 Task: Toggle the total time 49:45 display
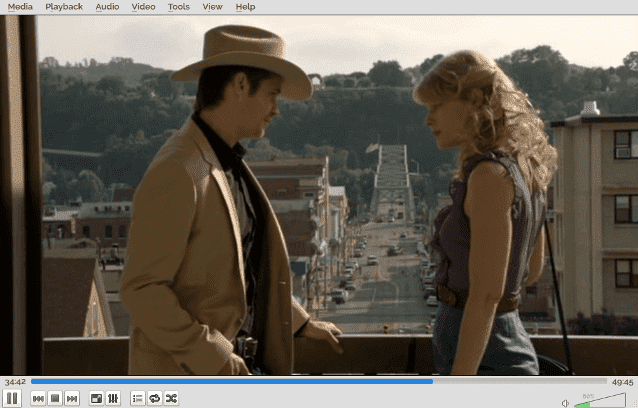tap(623, 382)
